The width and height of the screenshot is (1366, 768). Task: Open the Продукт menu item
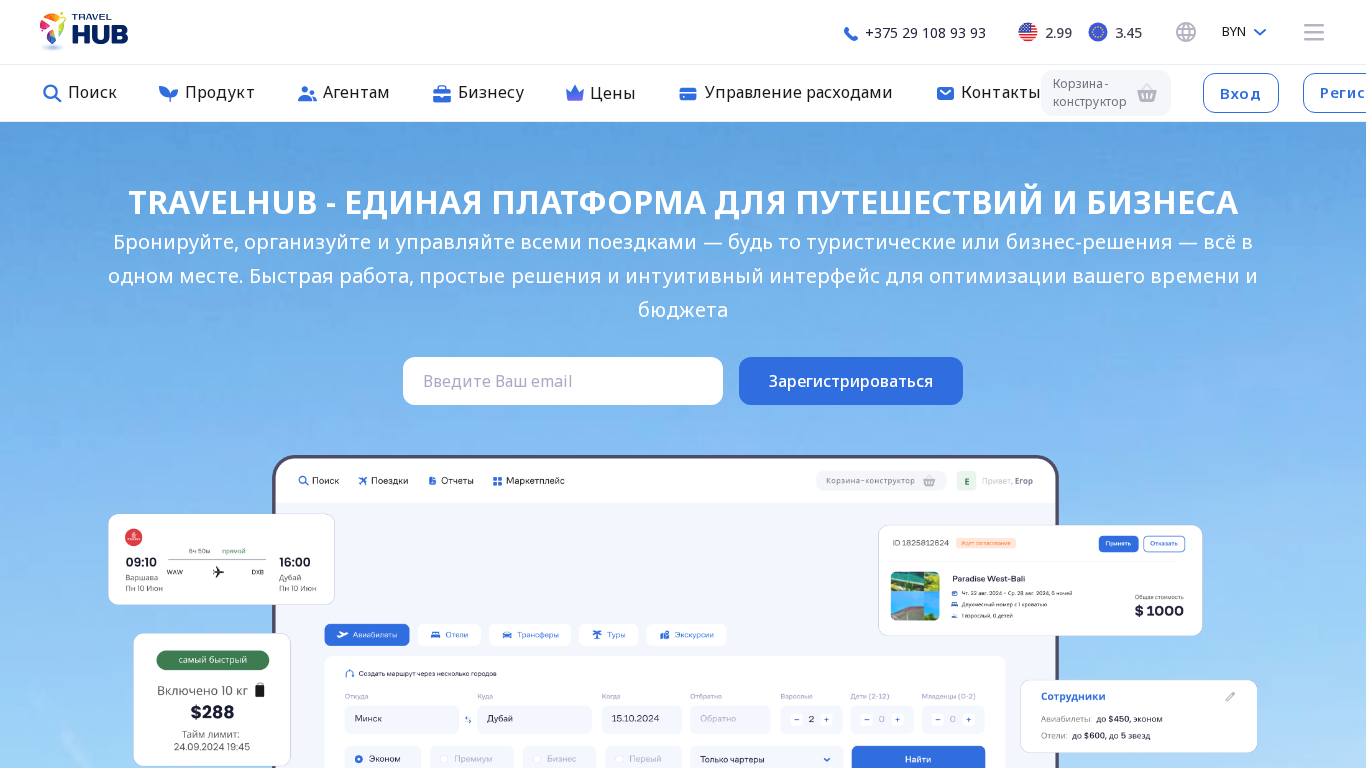tap(207, 93)
